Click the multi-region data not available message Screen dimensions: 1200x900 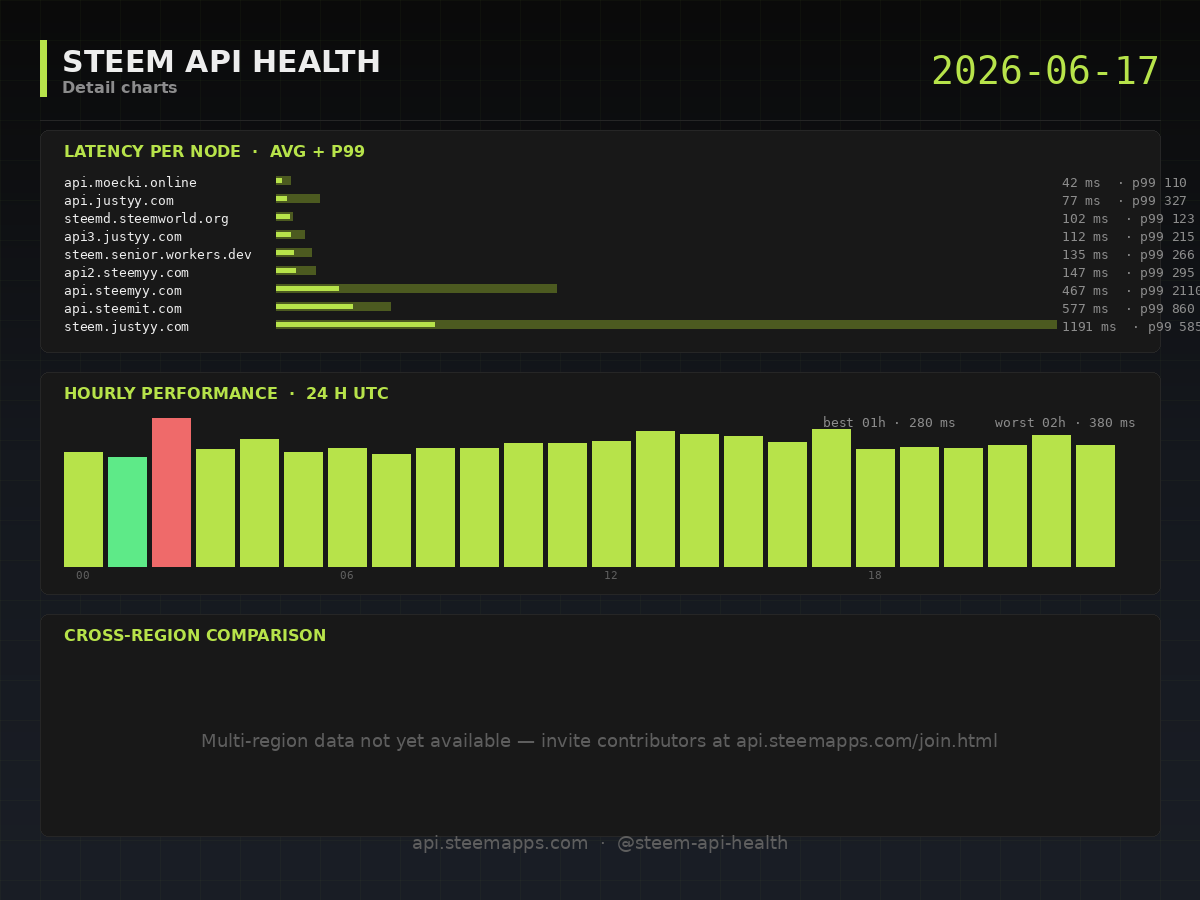coord(600,742)
